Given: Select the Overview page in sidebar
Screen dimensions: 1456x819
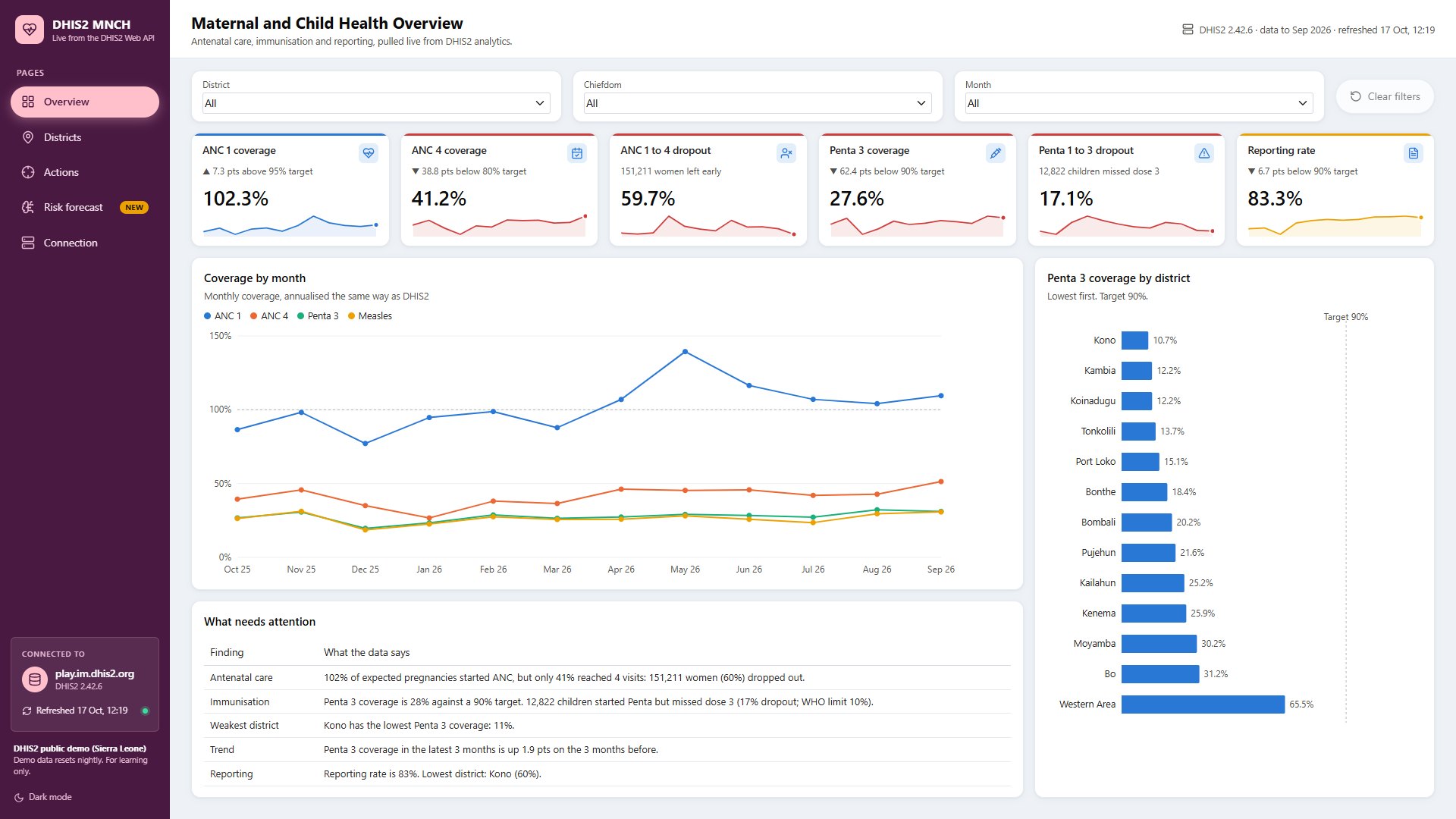Looking at the screenshot, I should click(85, 102).
